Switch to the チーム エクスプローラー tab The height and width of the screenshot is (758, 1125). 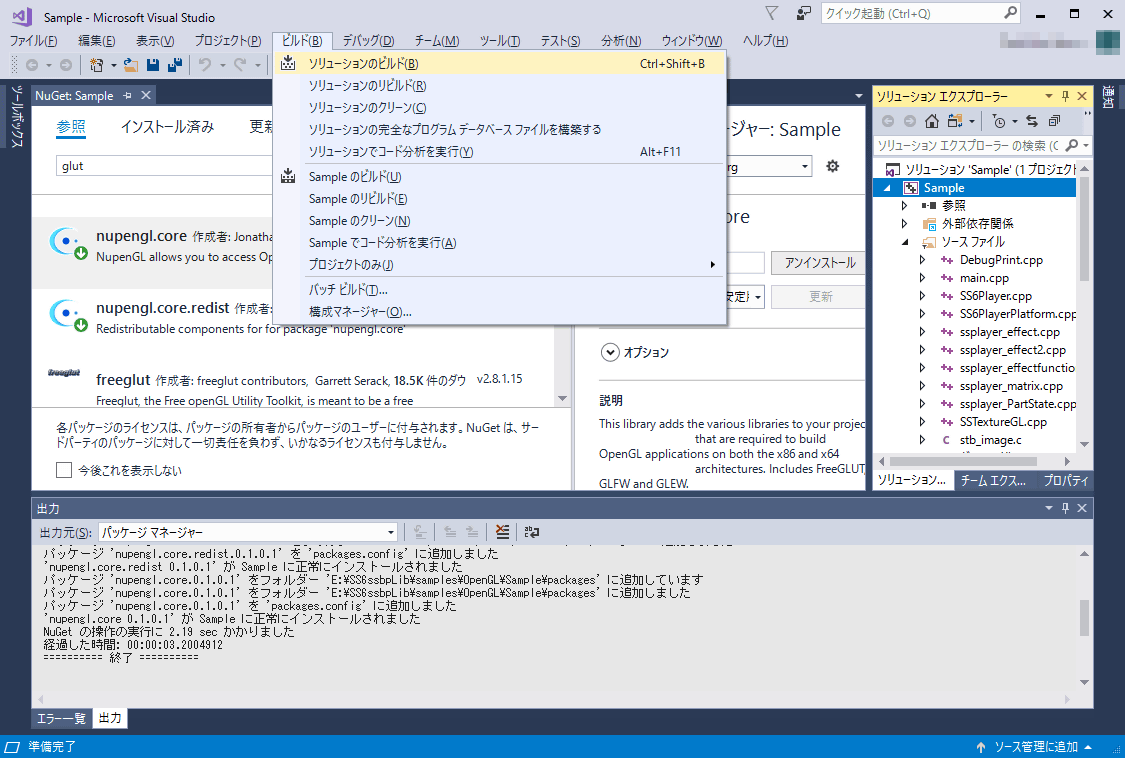[993, 480]
